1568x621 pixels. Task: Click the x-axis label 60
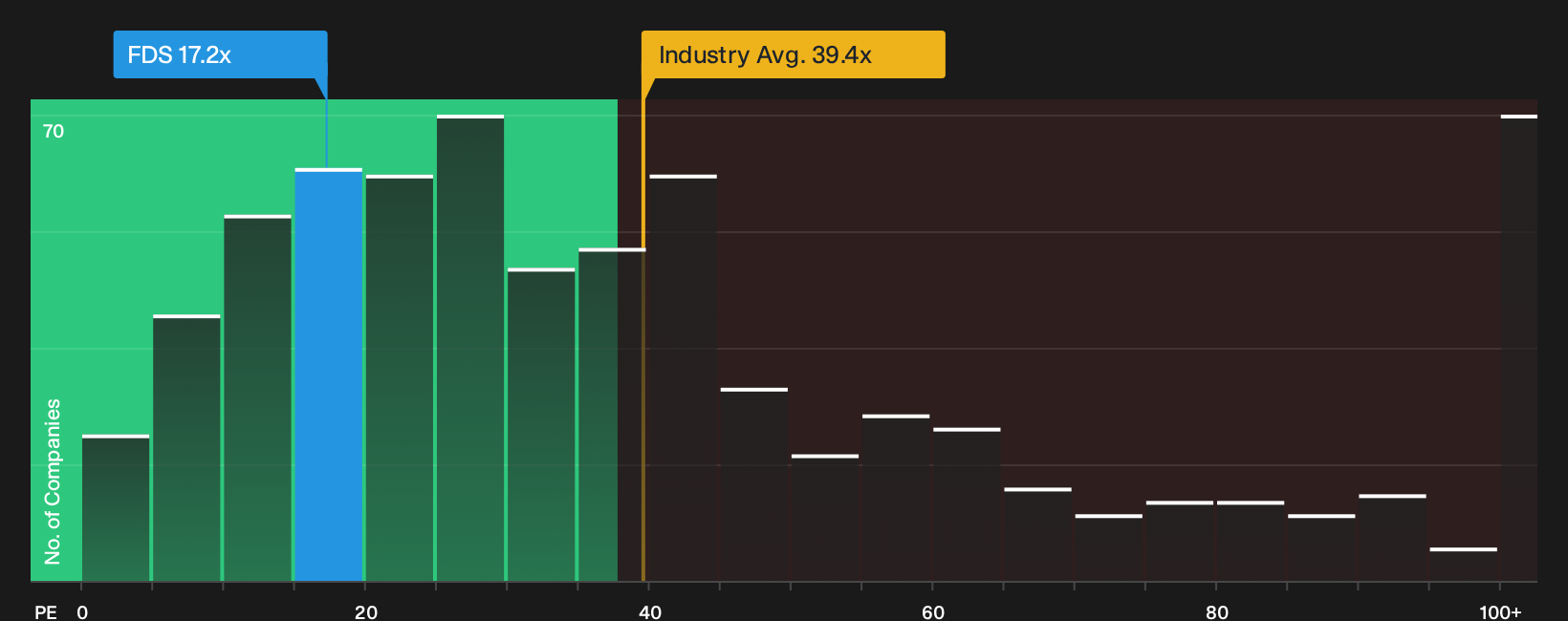933,611
